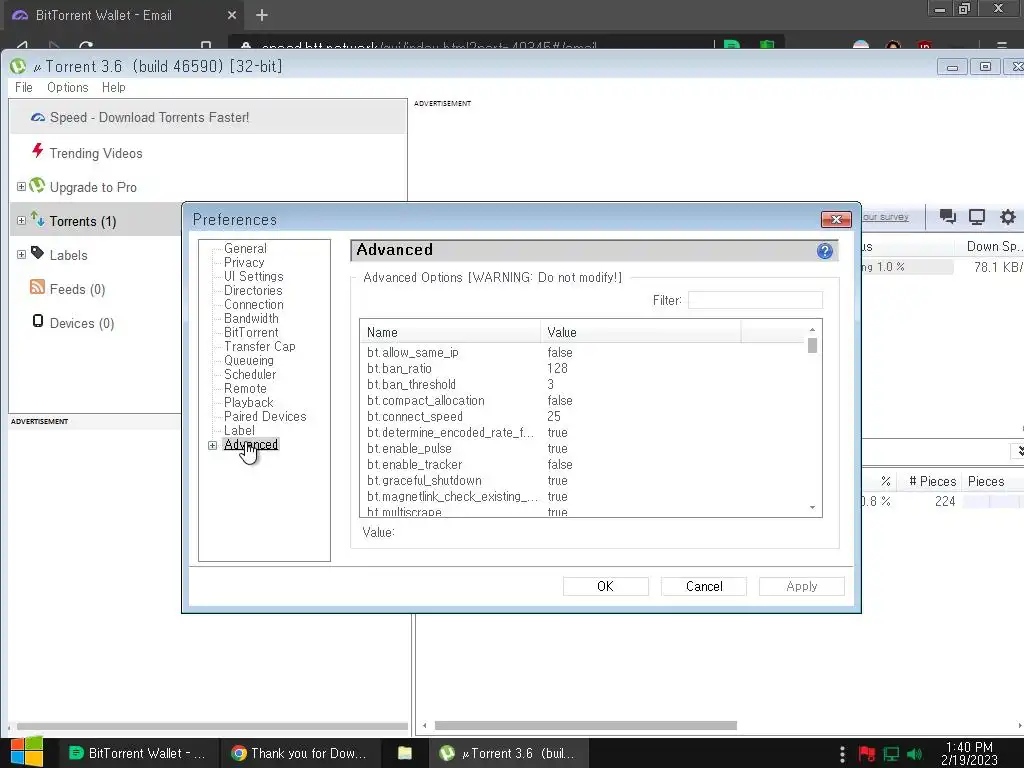The width and height of the screenshot is (1024, 768).
Task: Expand the Labels sidebar node
Action: [22, 255]
